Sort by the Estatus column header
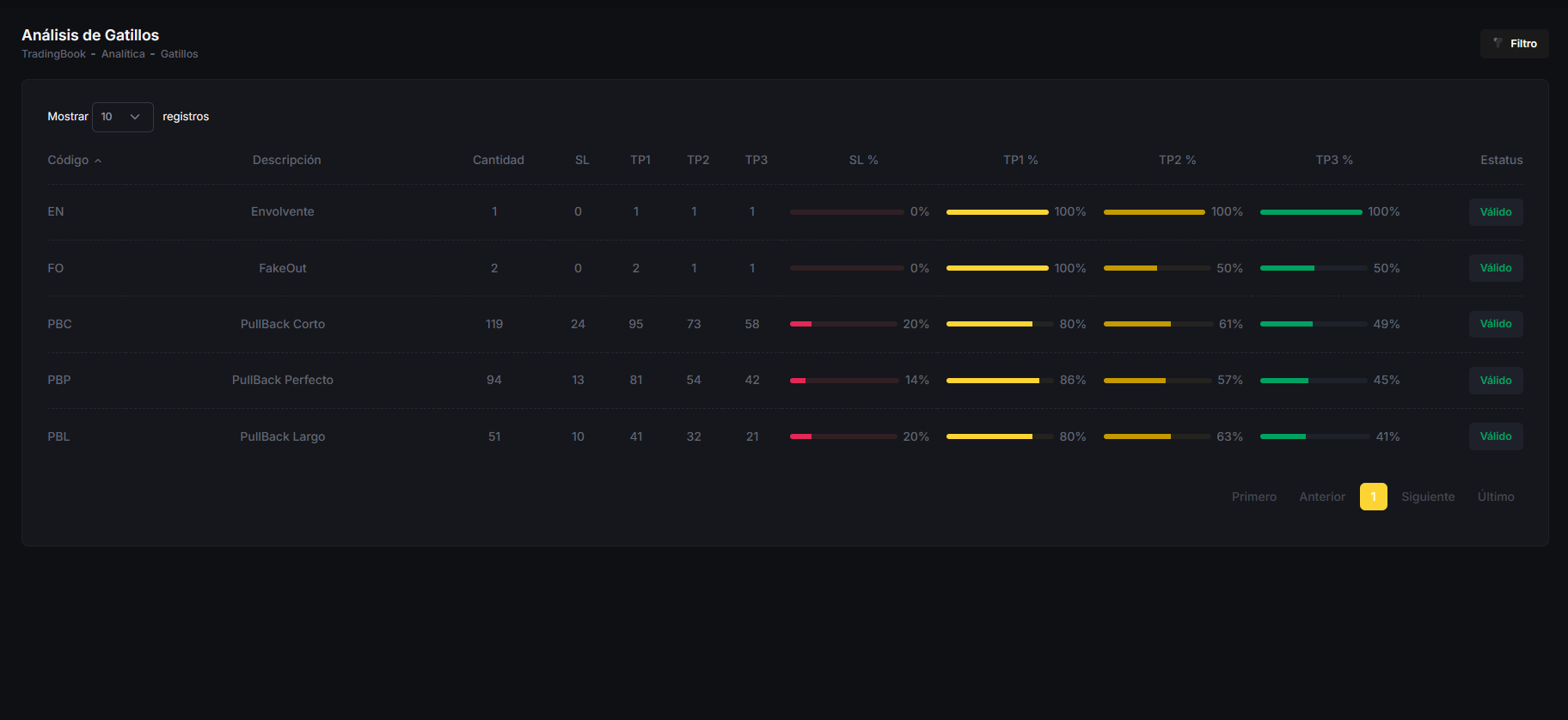The height and width of the screenshot is (720, 1568). point(1501,160)
